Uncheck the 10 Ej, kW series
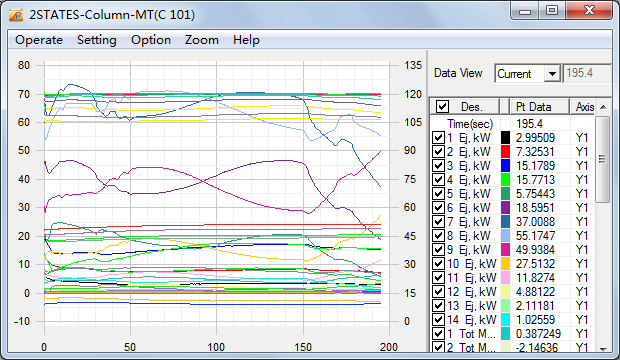This screenshot has height=360, width=620. tap(438, 263)
